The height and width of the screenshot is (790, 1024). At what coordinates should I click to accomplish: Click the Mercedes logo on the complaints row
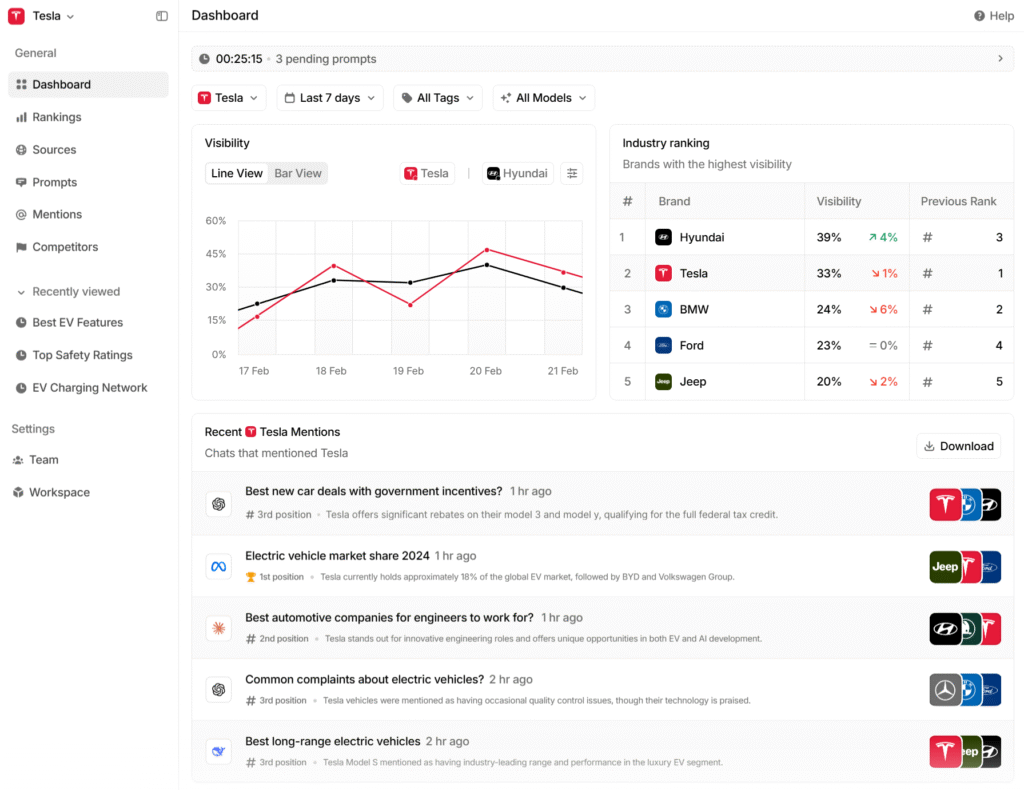[945, 689]
